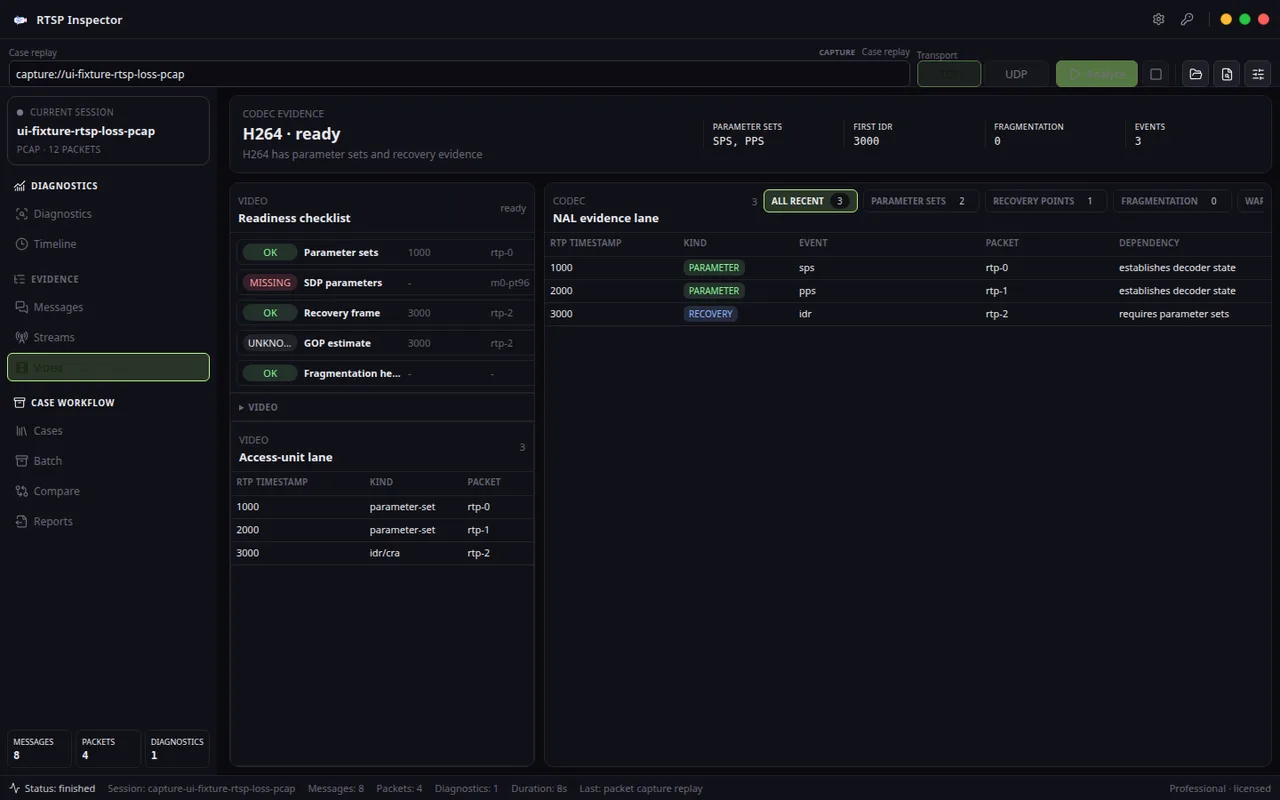This screenshot has width=1280, height=800.
Task: Select the All Recent filter tab
Action: (810, 201)
